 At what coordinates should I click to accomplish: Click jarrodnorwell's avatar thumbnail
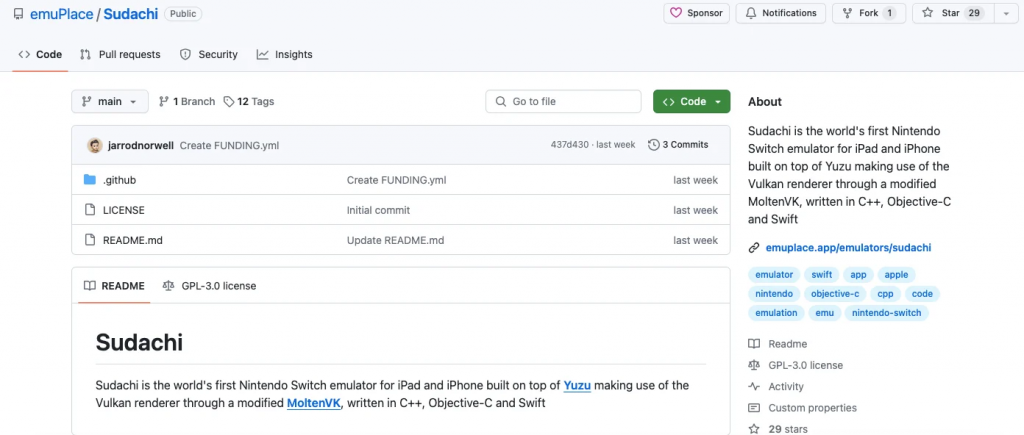click(95, 145)
